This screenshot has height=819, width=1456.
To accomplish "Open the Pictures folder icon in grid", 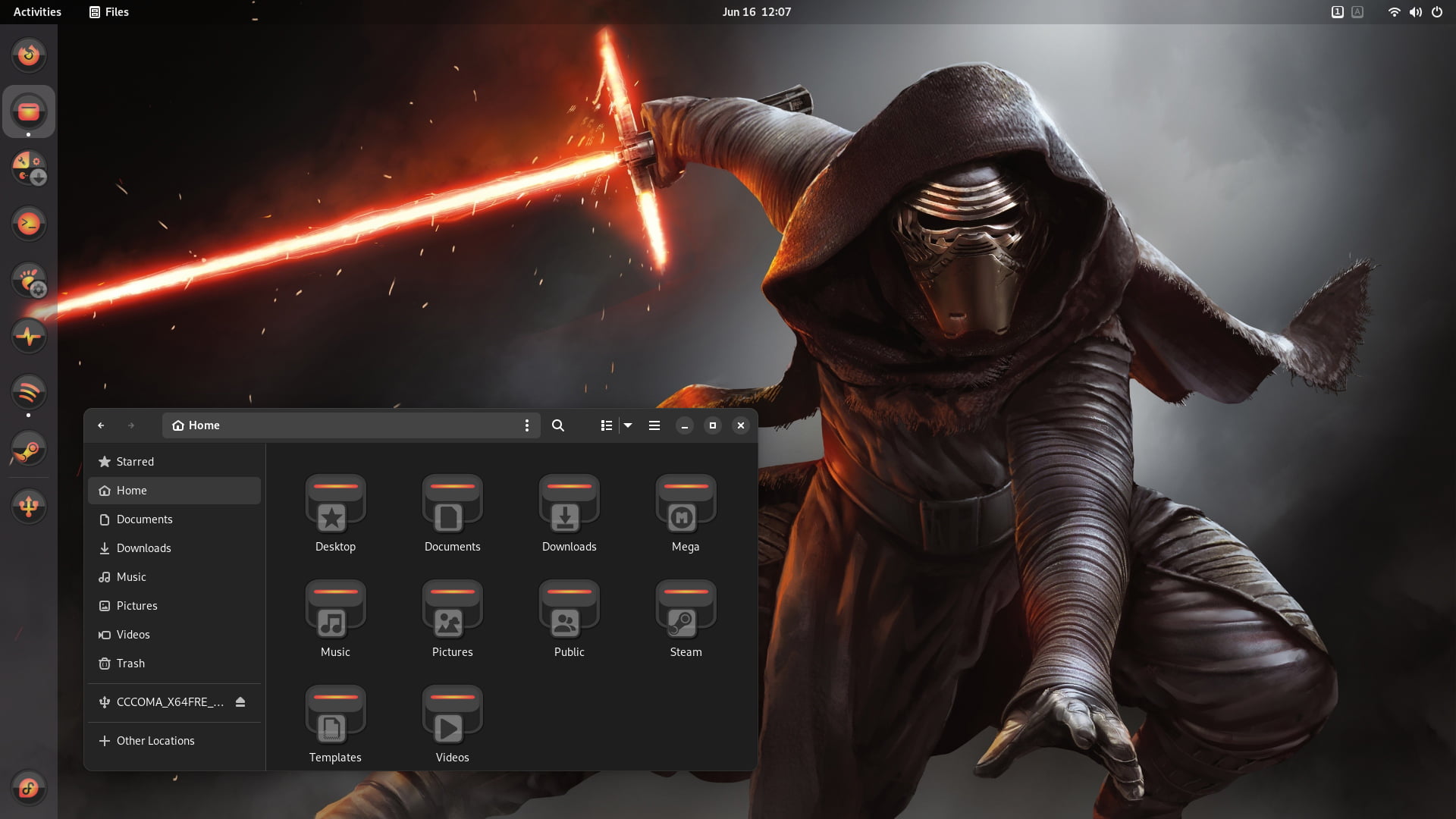I will pos(452,610).
